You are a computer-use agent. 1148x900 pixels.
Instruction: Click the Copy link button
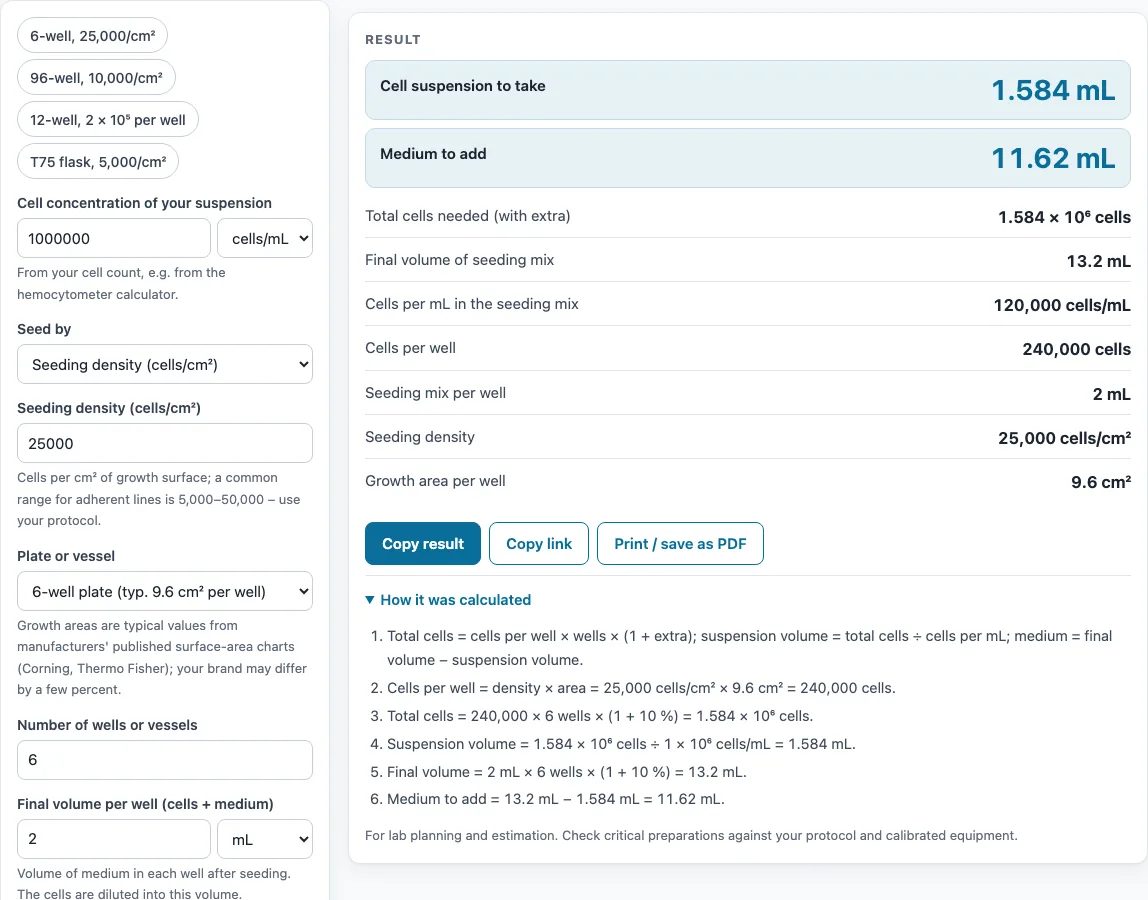point(539,543)
